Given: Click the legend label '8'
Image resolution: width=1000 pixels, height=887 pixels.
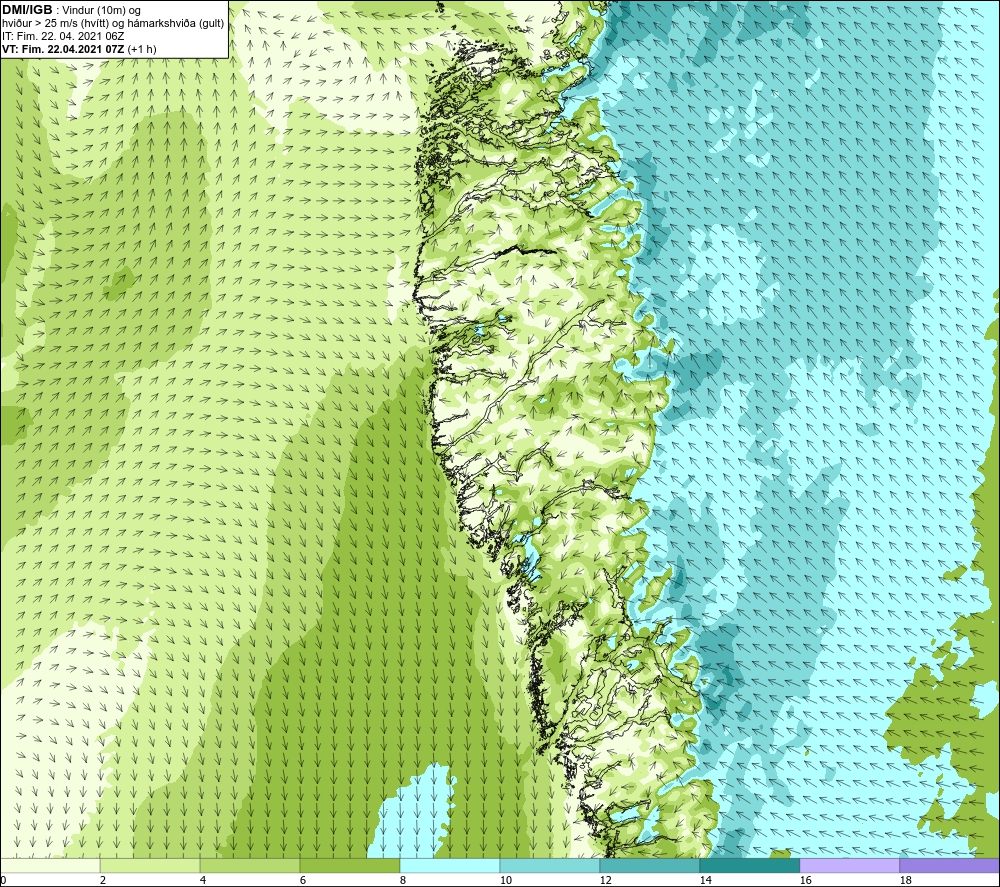Looking at the screenshot, I should [x=403, y=881].
